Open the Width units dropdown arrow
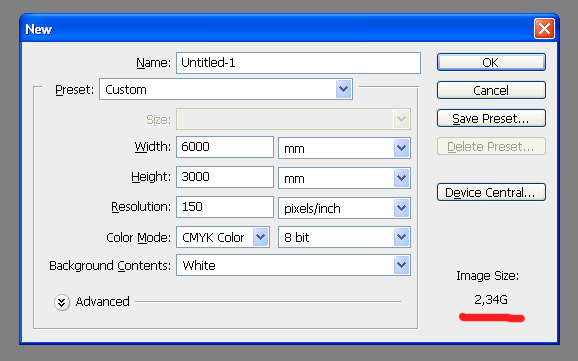Screen dimensions: 578x361 tap(401, 148)
